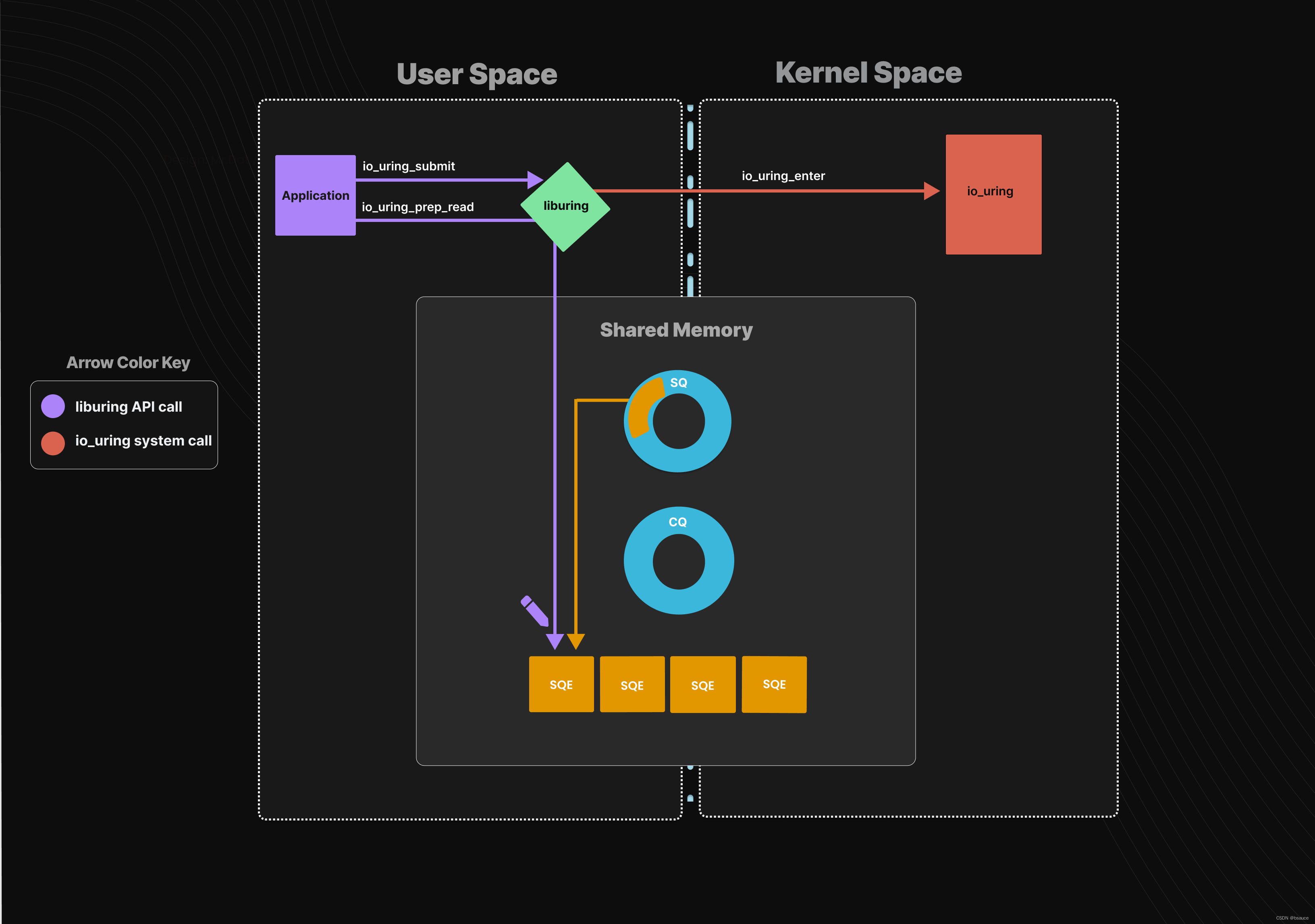The image size is (1315, 924).
Task: Click the rightmost SQE box
Action: click(x=774, y=684)
